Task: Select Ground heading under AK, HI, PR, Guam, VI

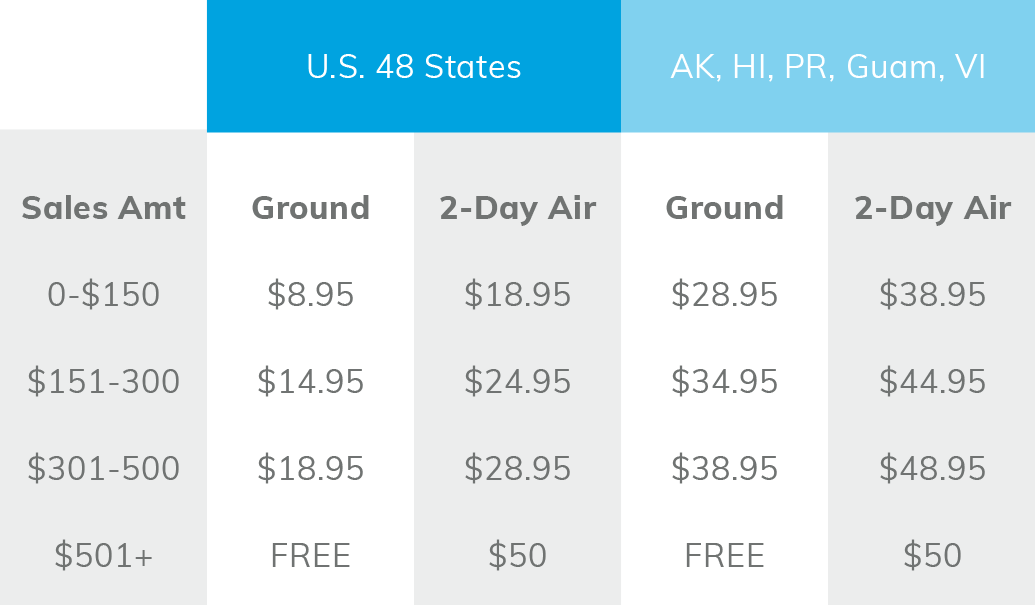Action: pos(724,208)
